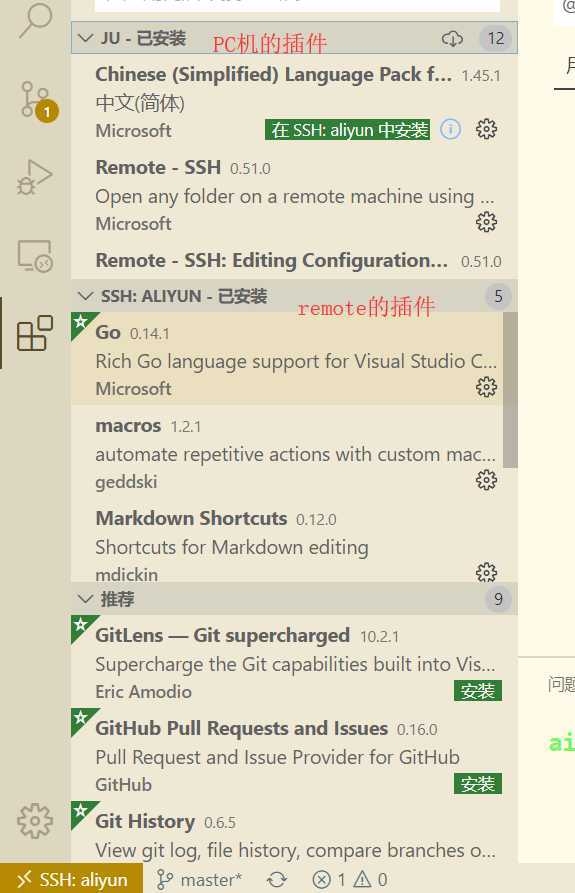Collapse the 推荐 recommended section

tap(85, 599)
